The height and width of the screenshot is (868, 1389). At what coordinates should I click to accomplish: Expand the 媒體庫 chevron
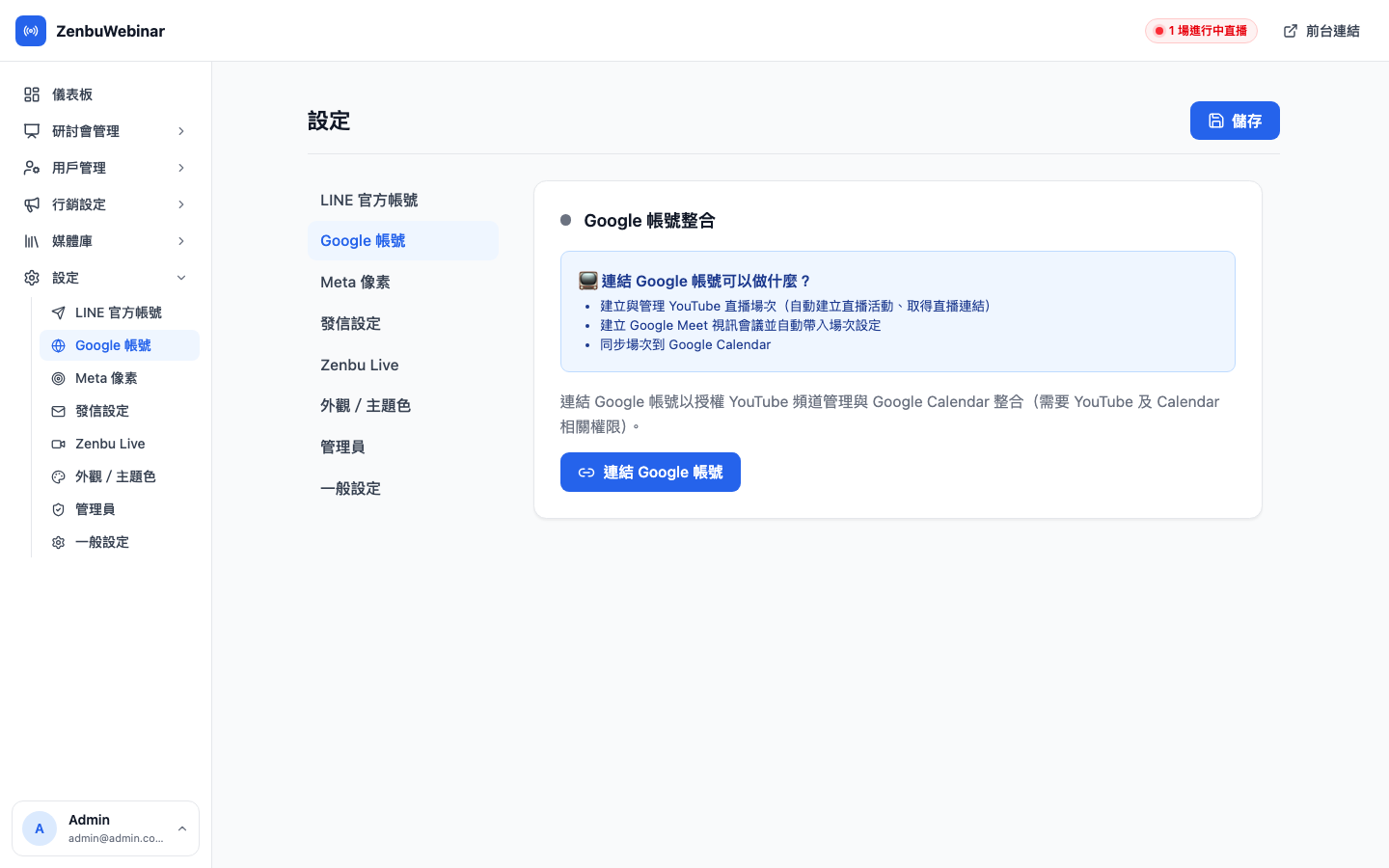181,241
